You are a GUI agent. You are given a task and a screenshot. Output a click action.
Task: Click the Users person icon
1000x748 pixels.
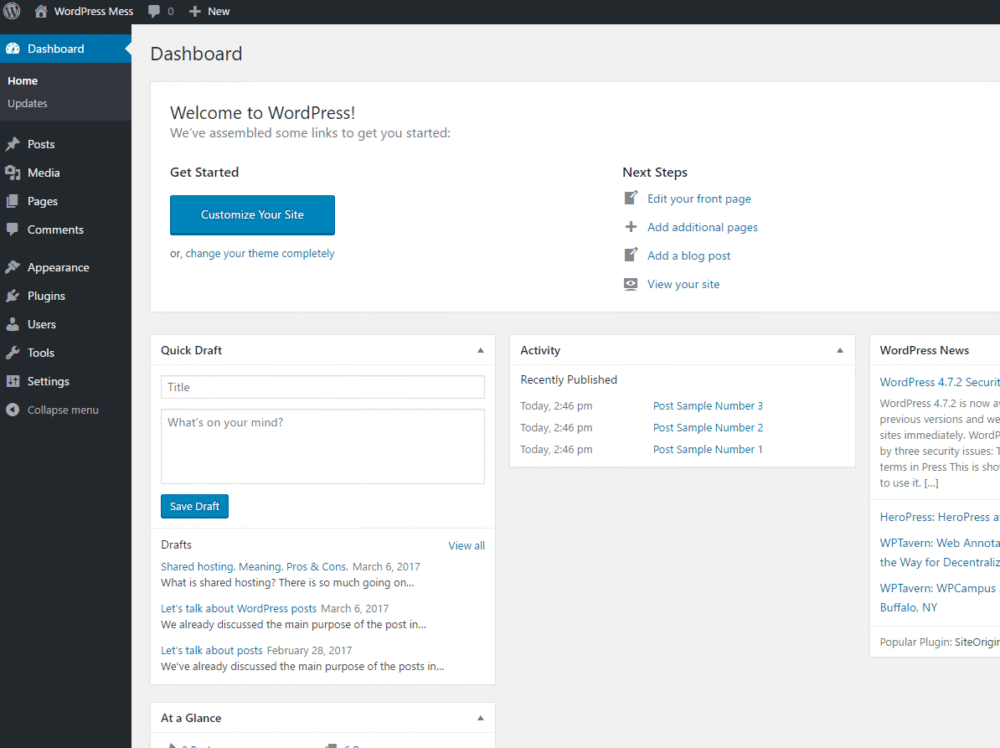click(13, 324)
